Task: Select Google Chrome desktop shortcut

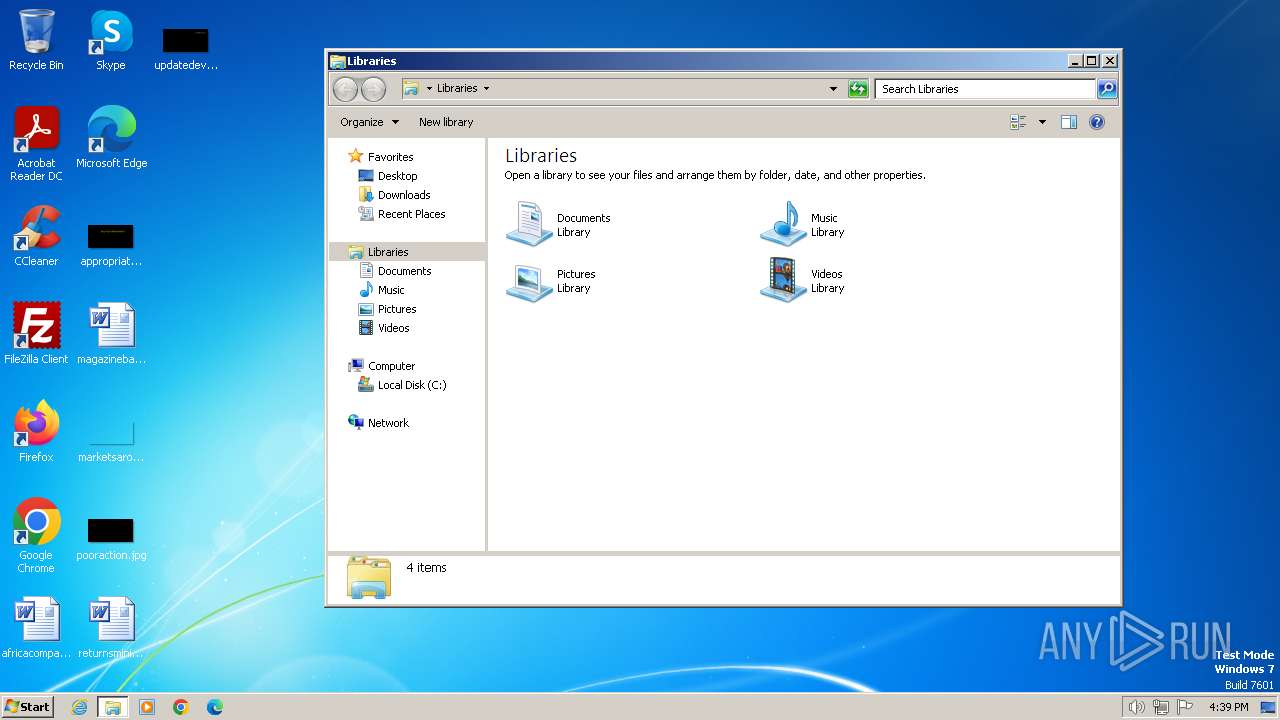Action: pos(36,536)
